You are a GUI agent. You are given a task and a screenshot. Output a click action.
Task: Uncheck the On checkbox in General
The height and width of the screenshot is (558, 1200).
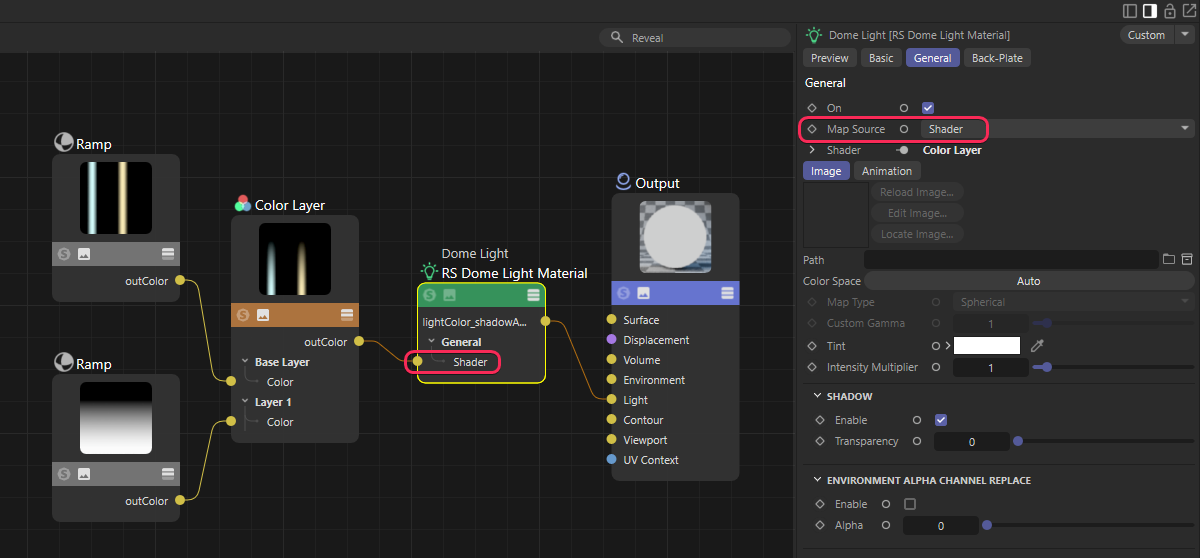coord(928,108)
